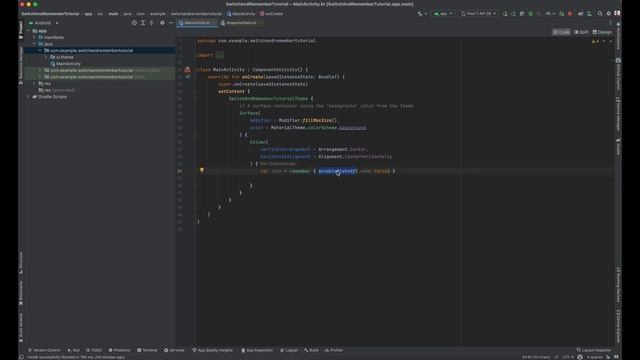640x360 pixels.
Task: Click the Make Project hammer icon
Action: click(x=420, y=13)
